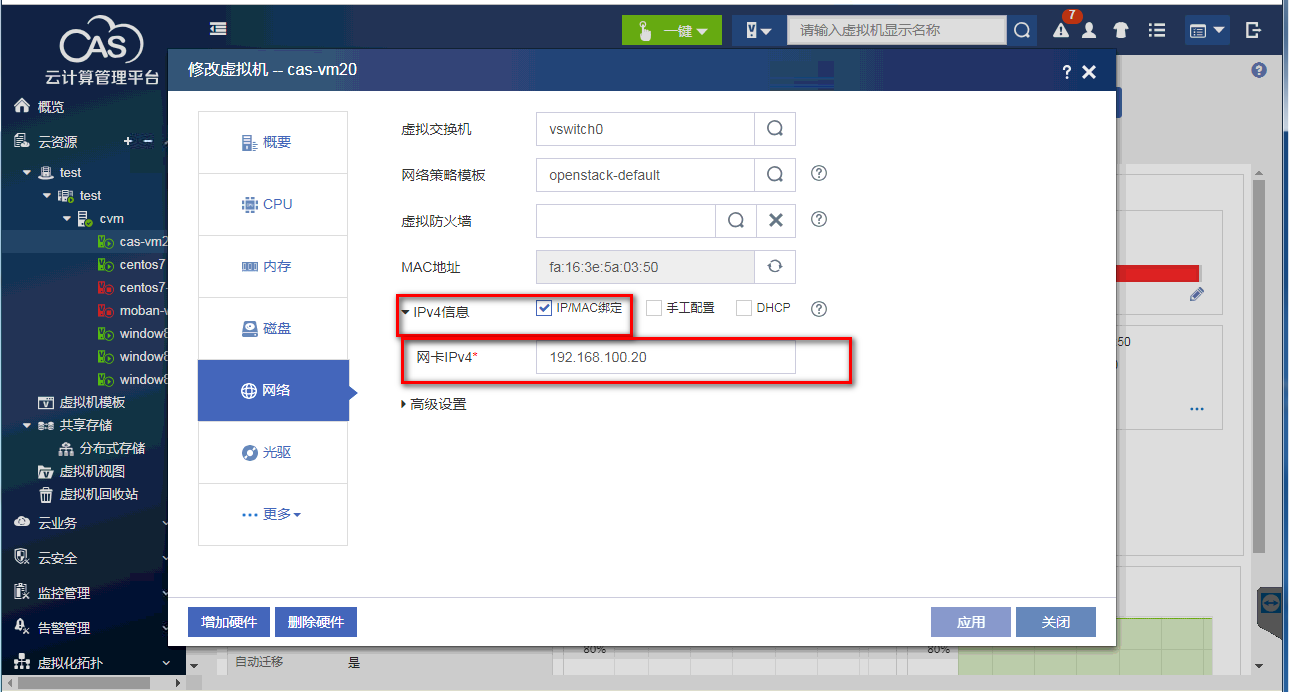Switch to the 磁盘 tab
Screen dimensions: 1289x692
pos(273,328)
